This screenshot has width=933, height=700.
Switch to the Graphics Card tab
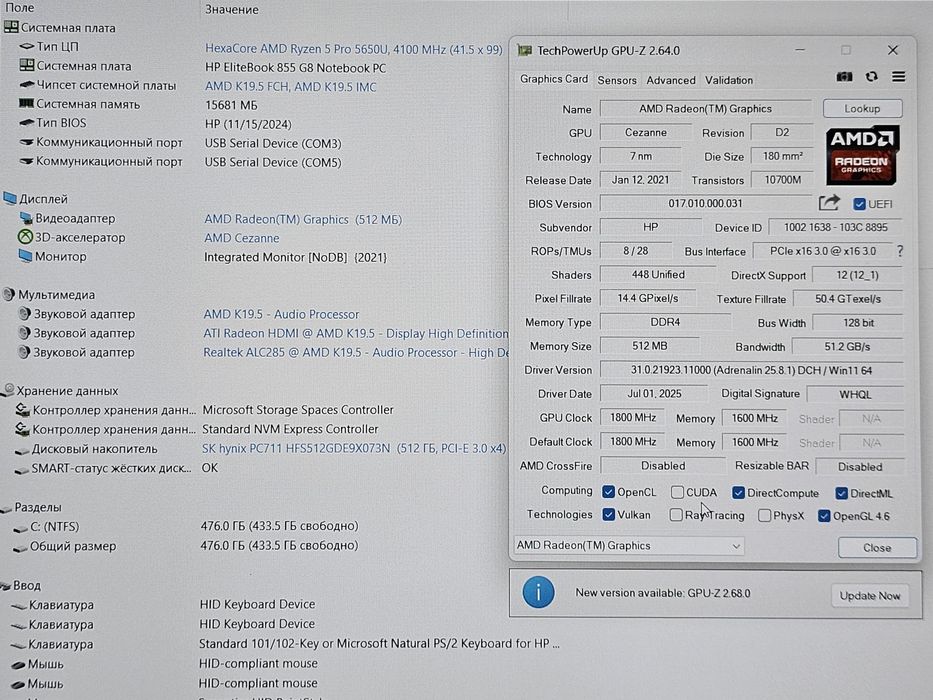pyautogui.click(x=553, y=79)
